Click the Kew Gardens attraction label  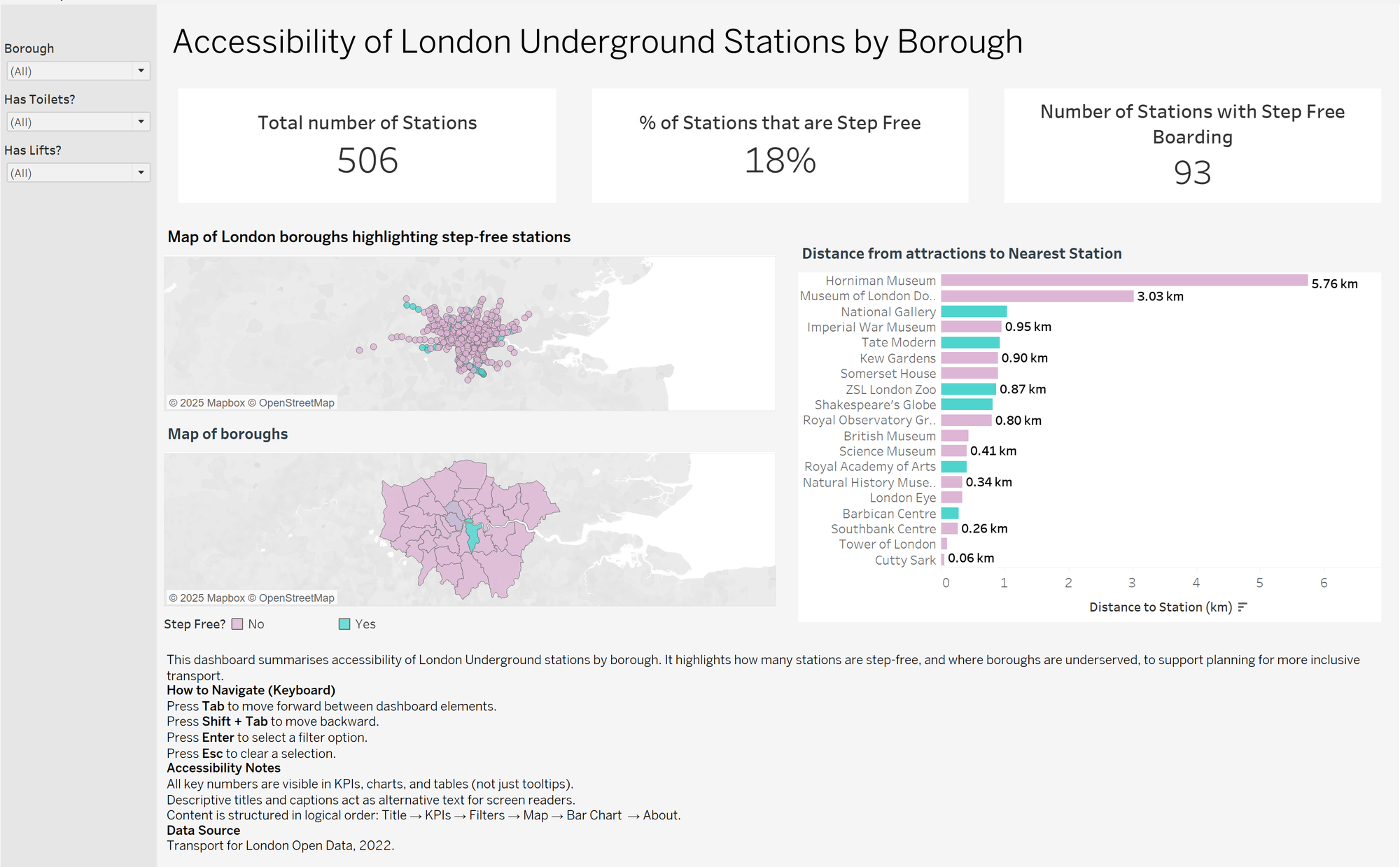point(897,358)
